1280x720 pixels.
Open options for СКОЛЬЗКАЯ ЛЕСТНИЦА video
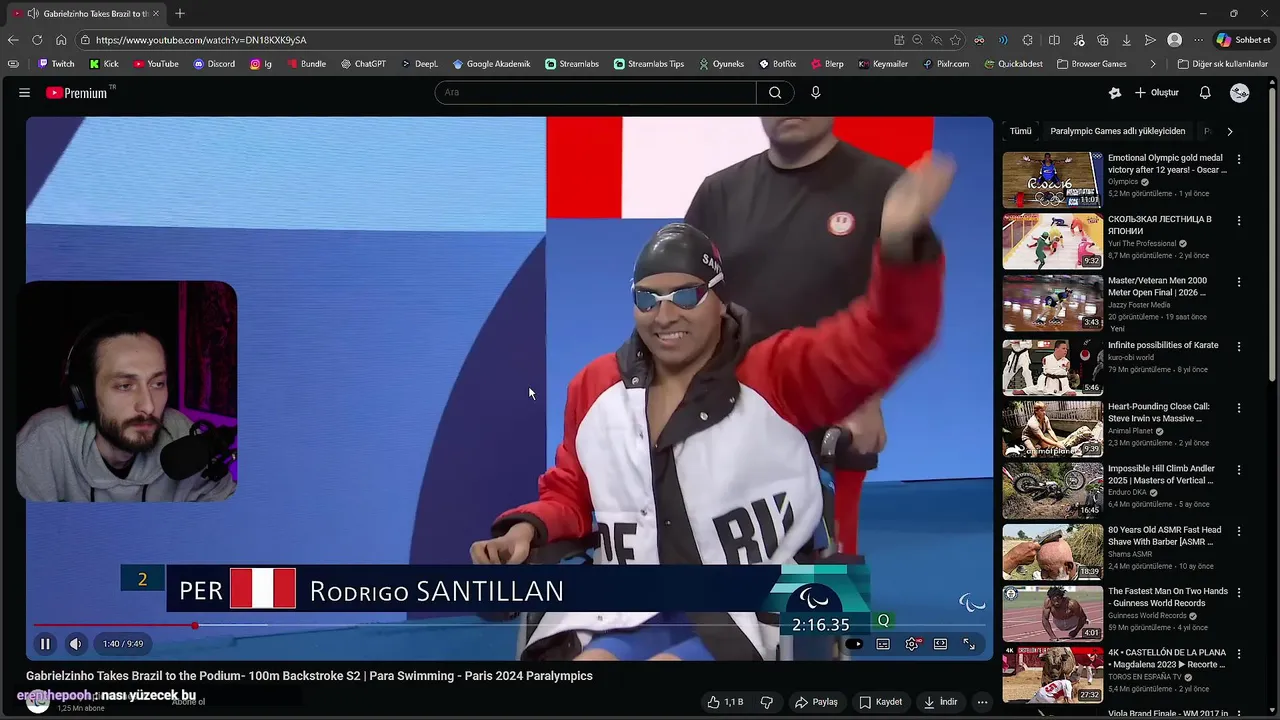[x=1239, y=220]
